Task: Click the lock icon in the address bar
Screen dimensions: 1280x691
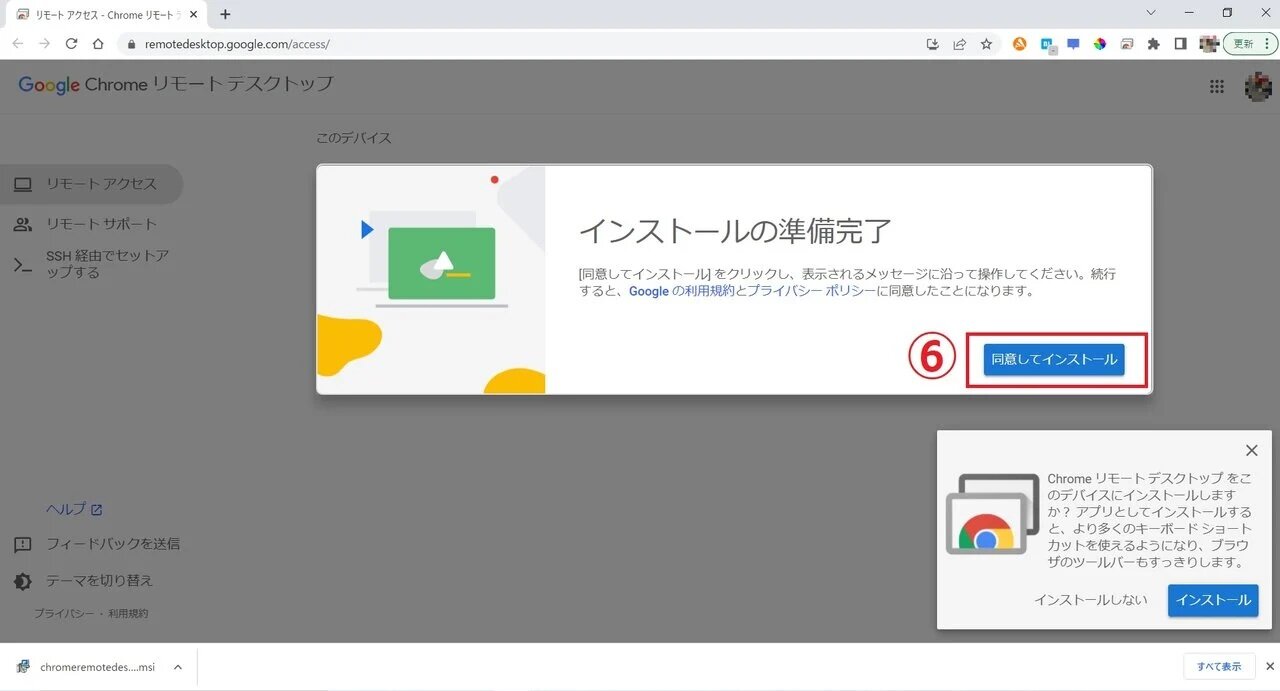Action: [x=131, y=44]
